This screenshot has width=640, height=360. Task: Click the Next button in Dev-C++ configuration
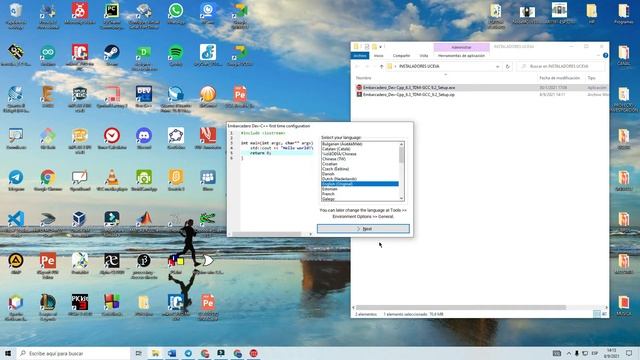click(363, 229)
